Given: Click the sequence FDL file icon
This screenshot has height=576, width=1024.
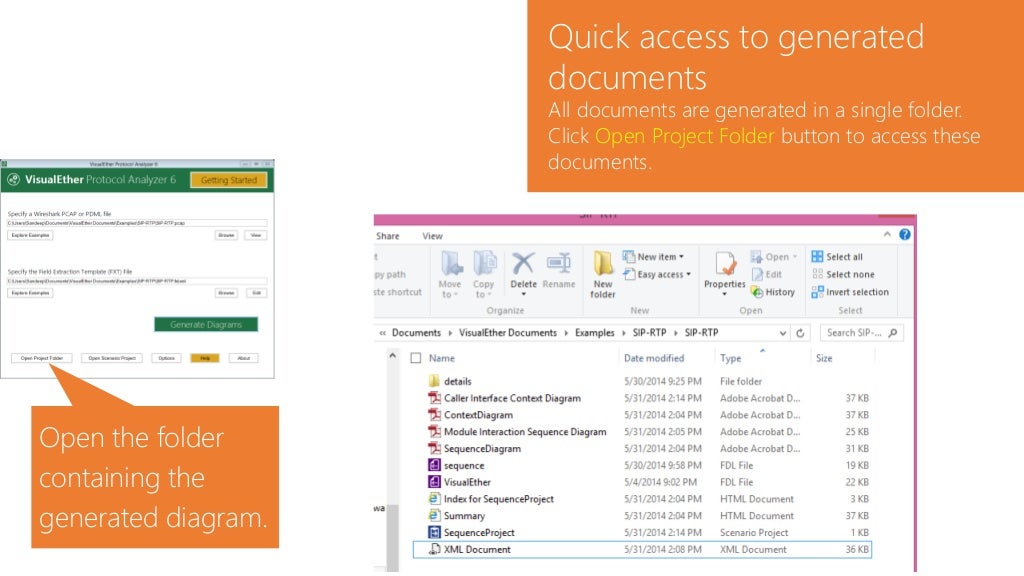Looking at the screenshot, I should pos(434,465).
